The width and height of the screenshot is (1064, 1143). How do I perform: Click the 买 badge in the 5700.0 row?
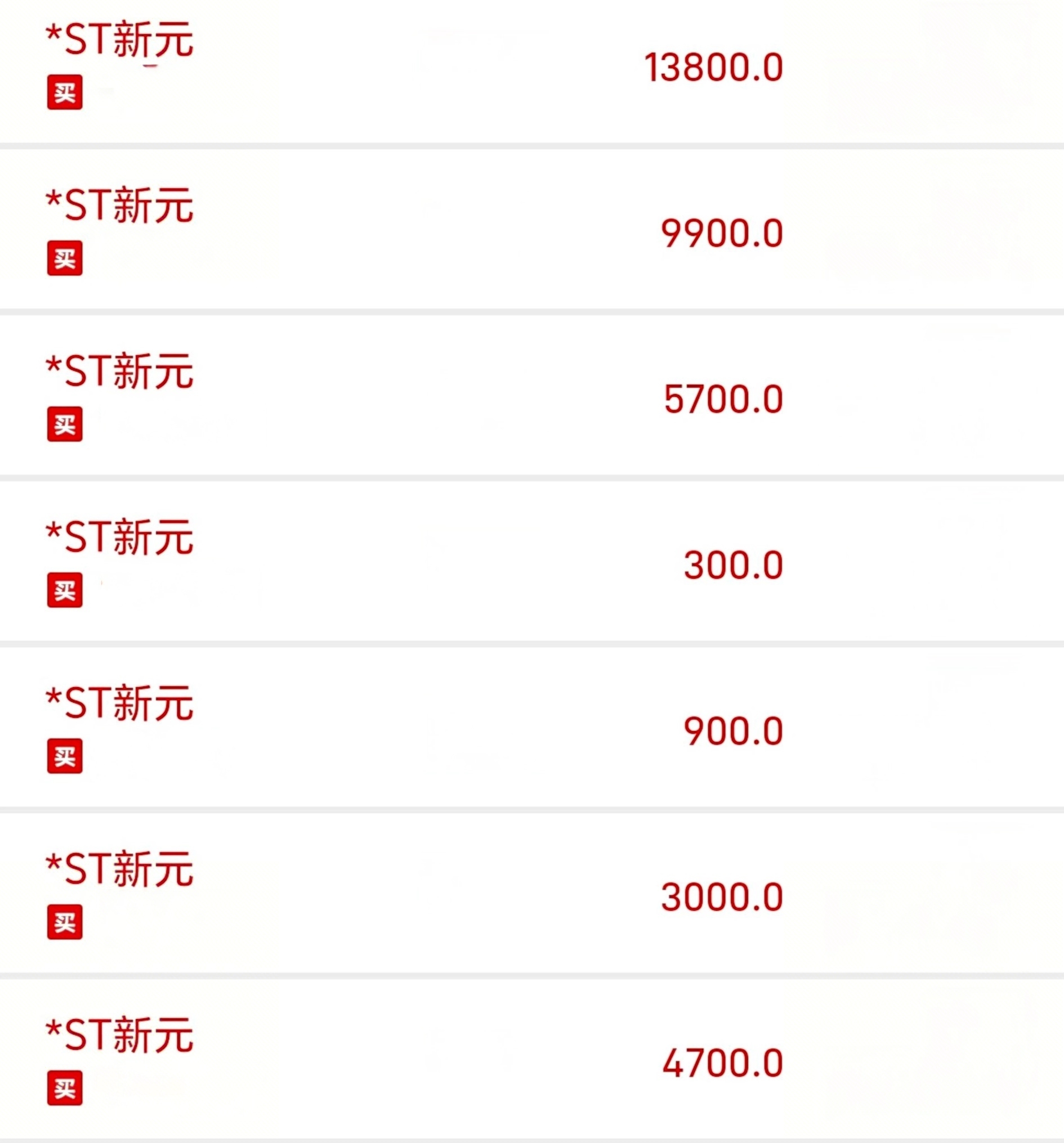[x=64, y=424]
